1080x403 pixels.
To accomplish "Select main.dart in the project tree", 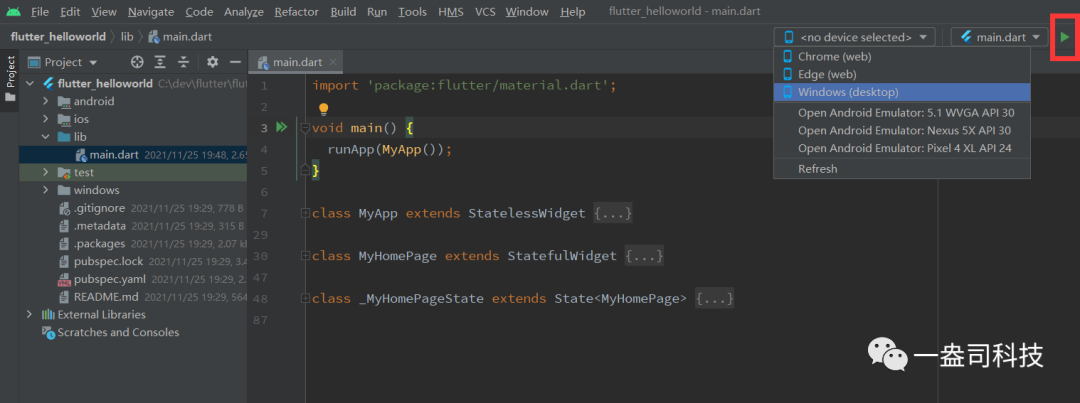I will tap(134, 155).
